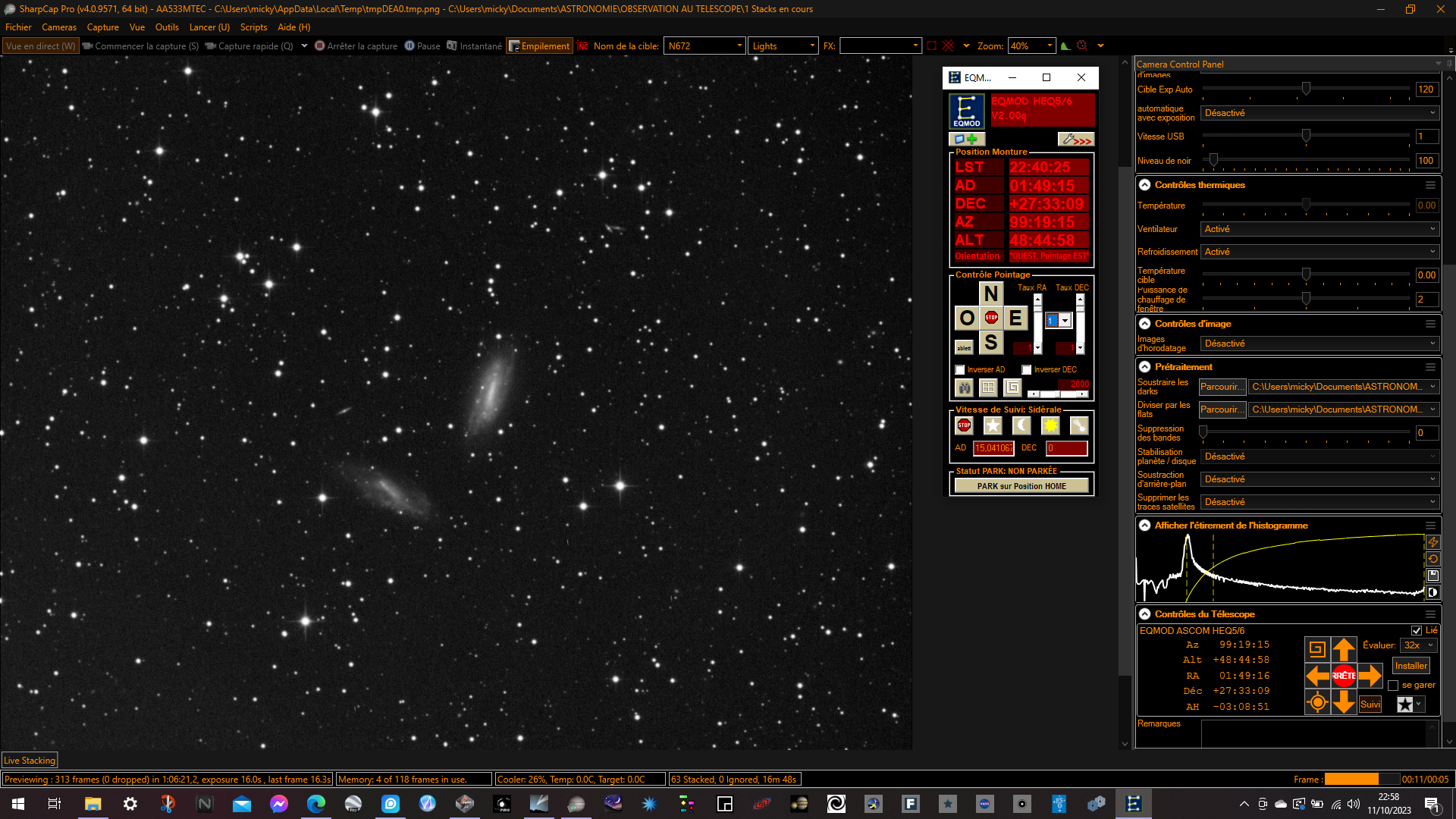Click the S direction button in EQMOD
The height and width of the screenshot is (819, 1456).
click(991, 343)
